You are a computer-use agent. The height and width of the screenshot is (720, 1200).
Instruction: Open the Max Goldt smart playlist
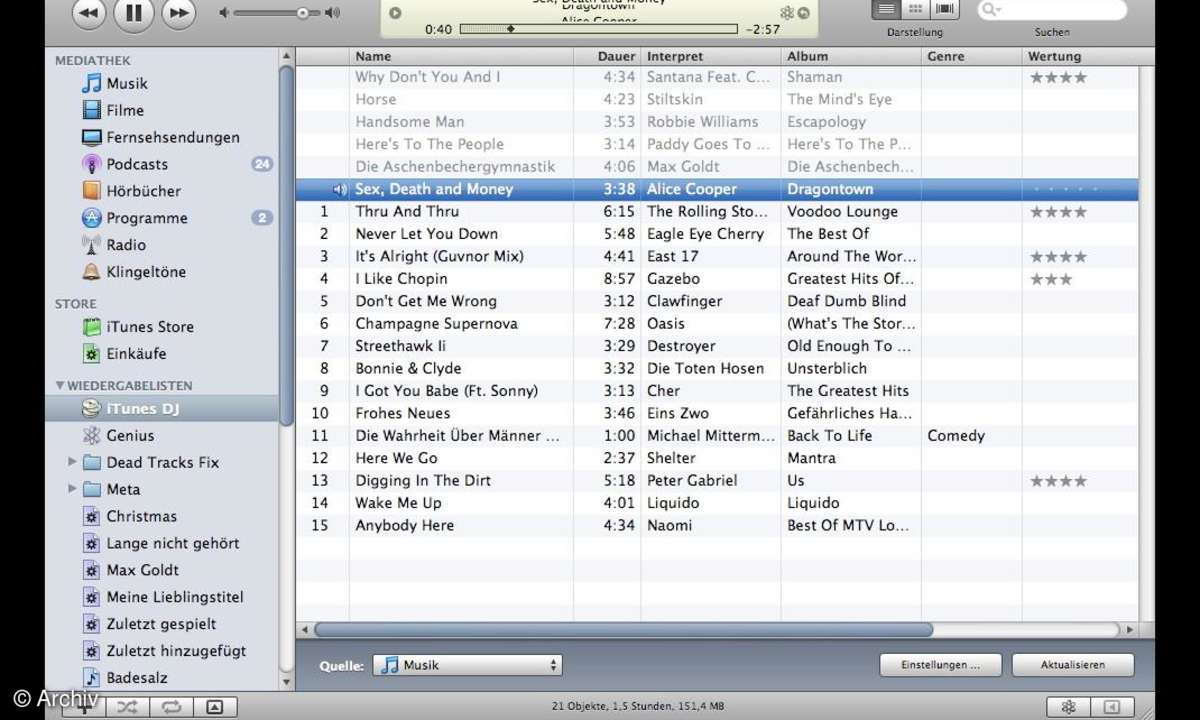tap(143, 570)
